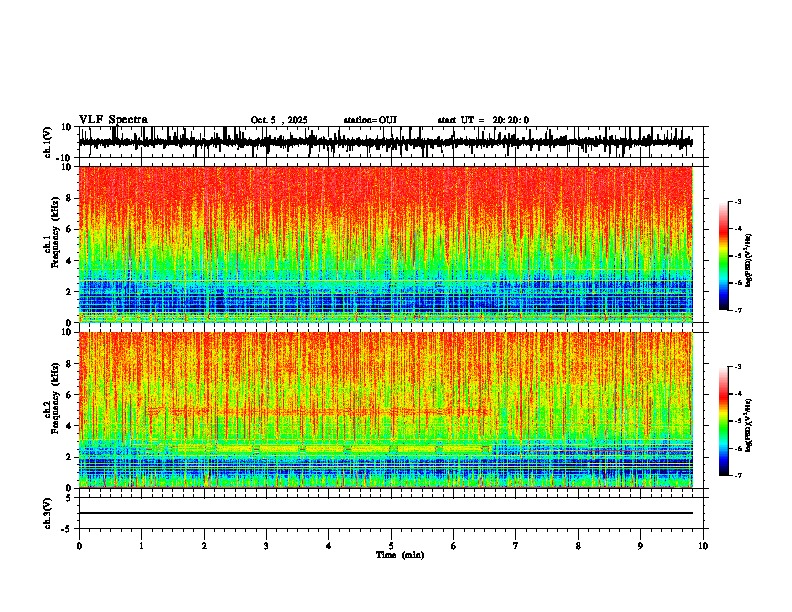Screen dimensions: 792x612
Task: Click the ch.2 PSD color scale bar
Action: (x=724, y=421)
